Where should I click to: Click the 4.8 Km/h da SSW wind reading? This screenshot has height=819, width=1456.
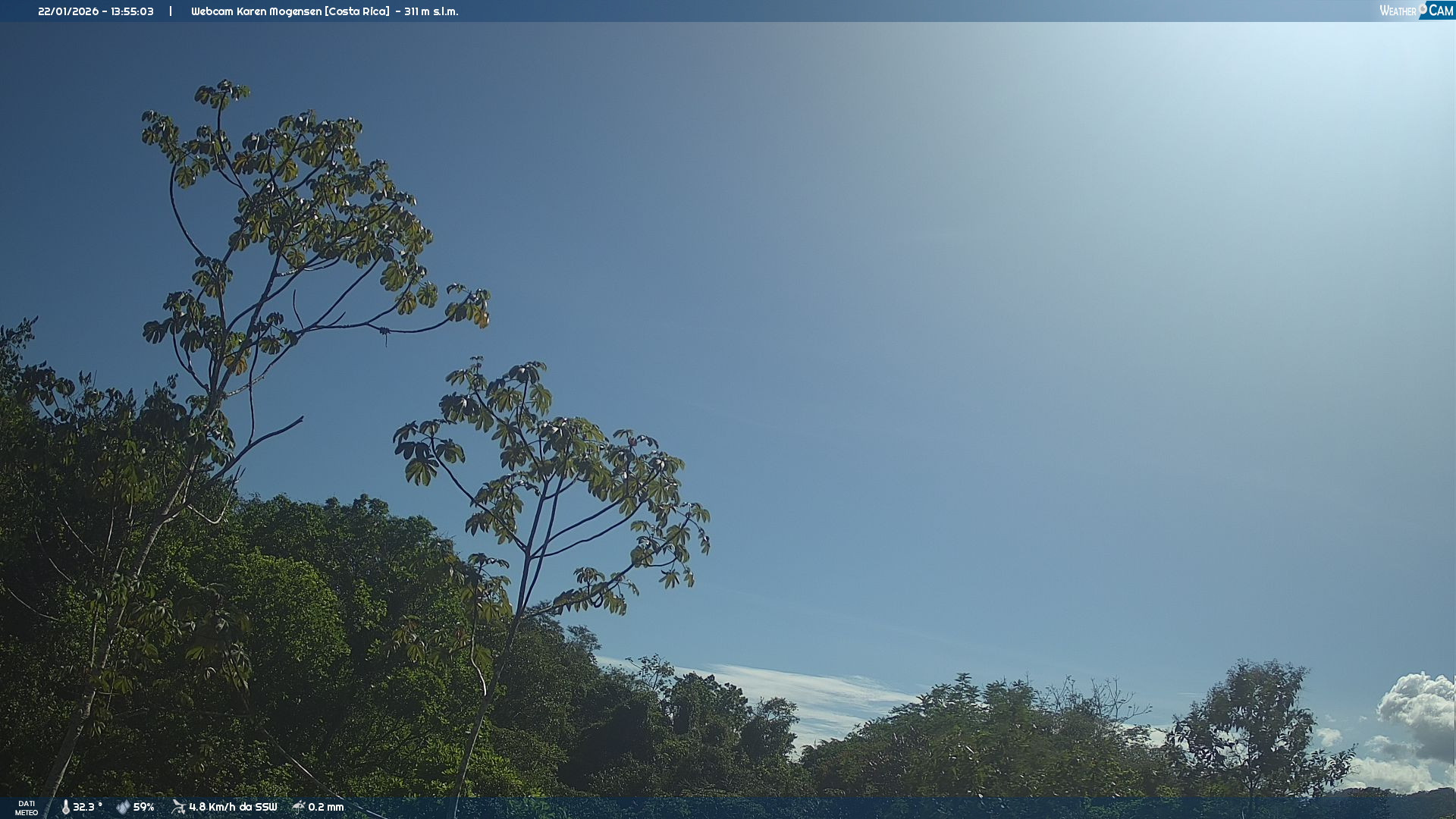click(x=233, y=808)
